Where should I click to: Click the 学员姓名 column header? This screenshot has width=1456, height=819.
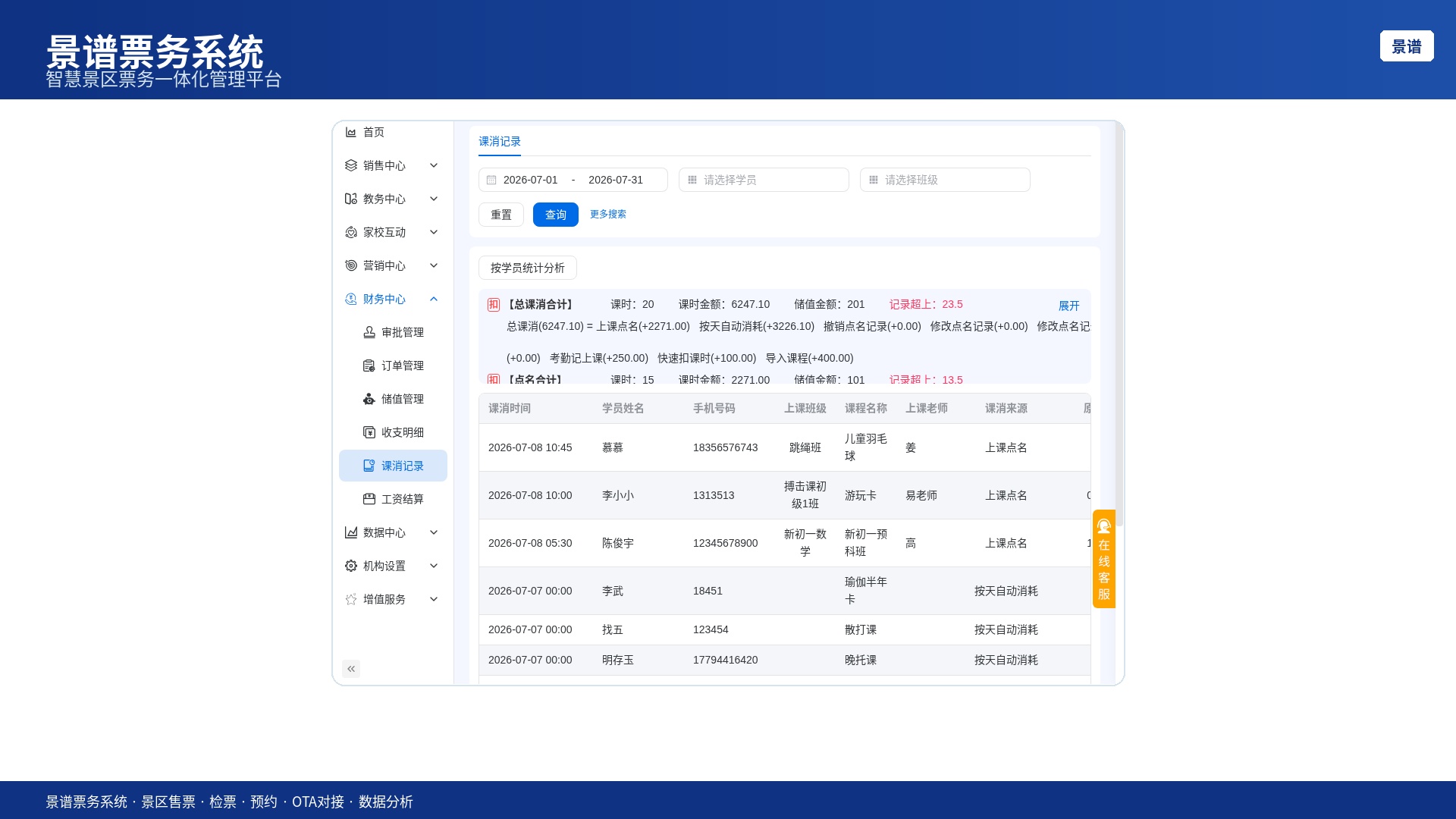point(623,409)
